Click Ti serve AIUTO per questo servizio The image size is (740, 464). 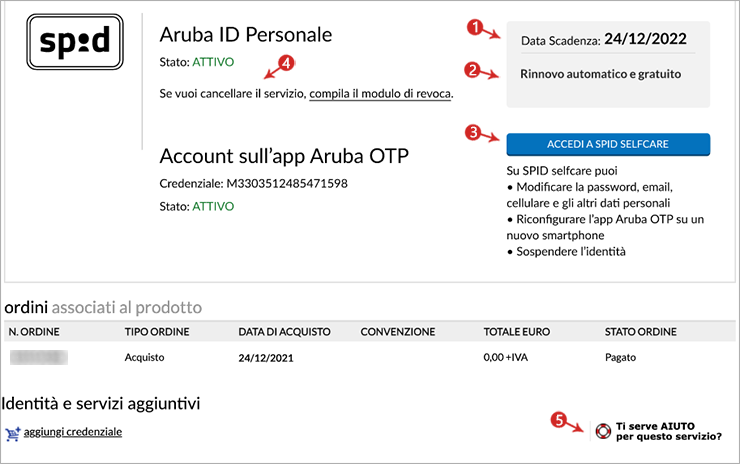[x=668, y=431]
